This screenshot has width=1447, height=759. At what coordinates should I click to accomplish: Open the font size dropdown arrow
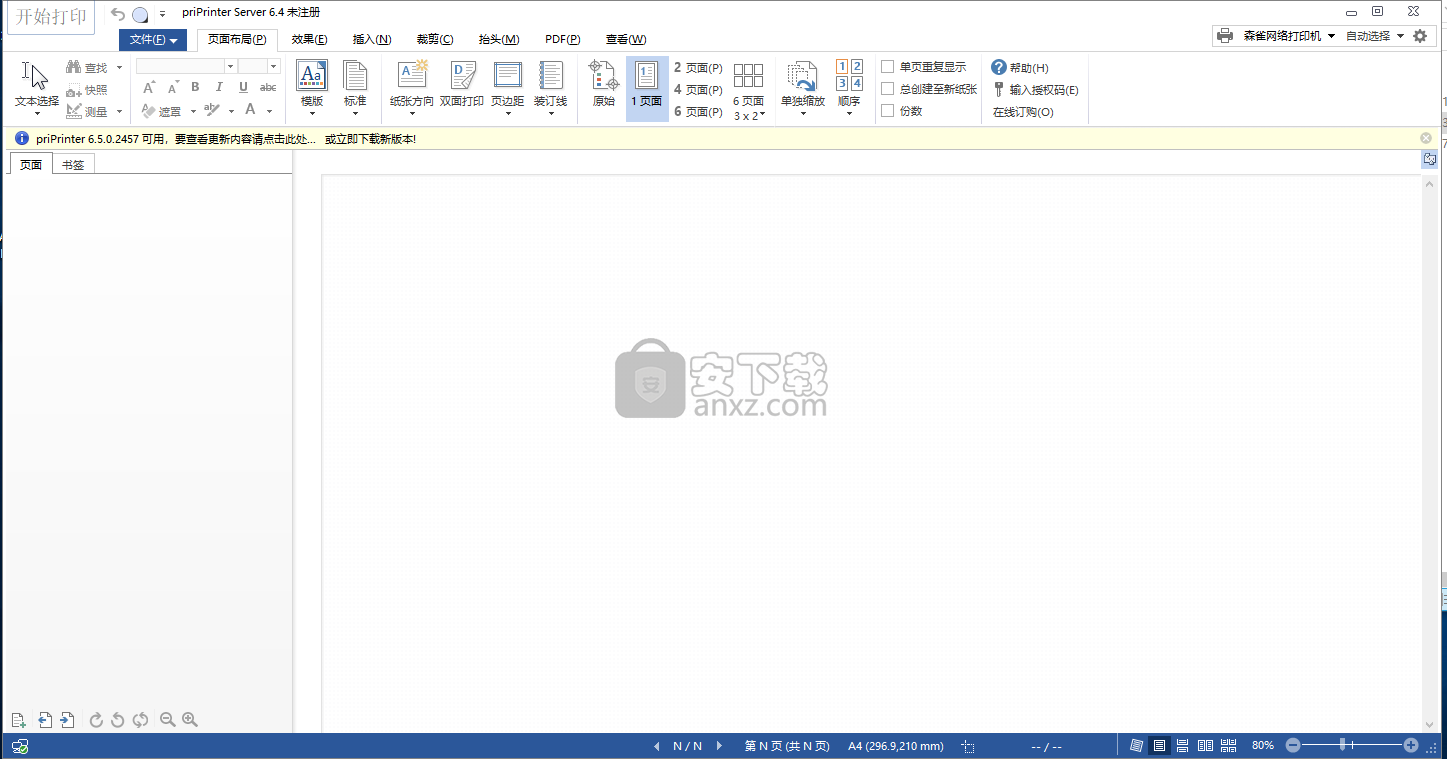(x=274, y=66)
